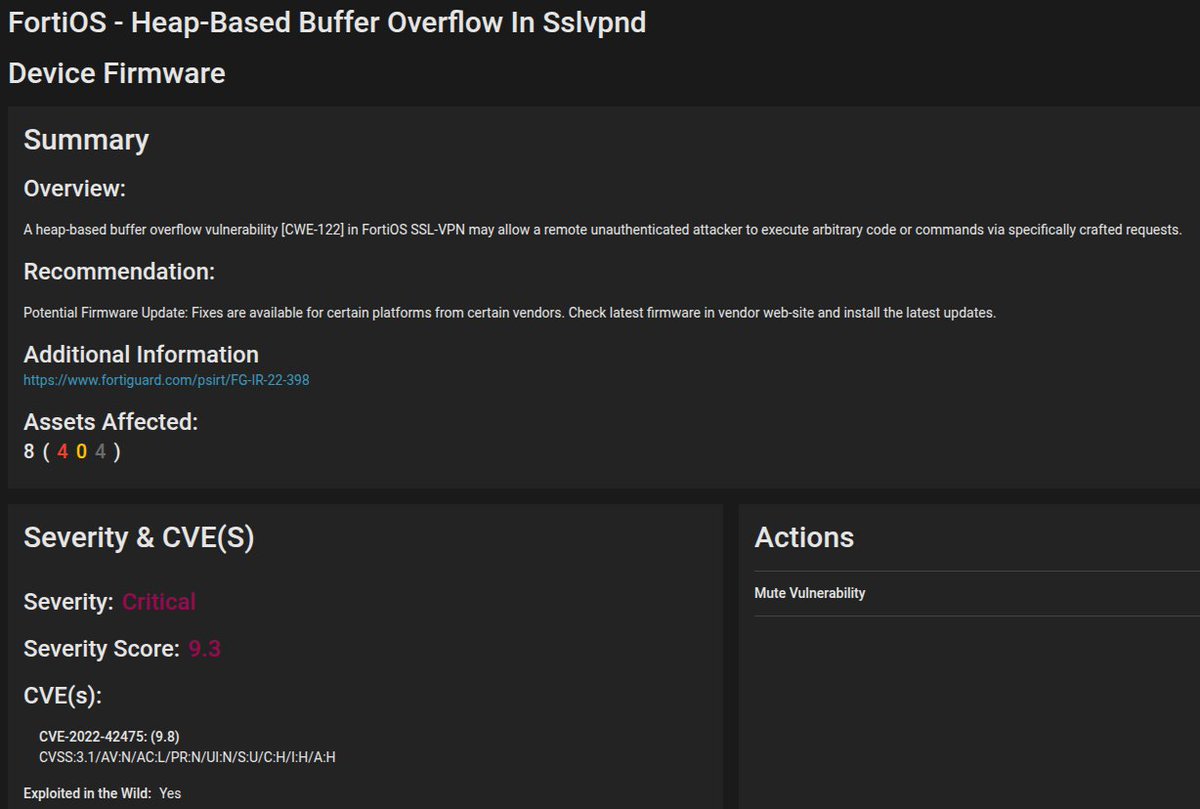Click the Severity & CVE(S) heading
Screen dimensions: 1200x809
pos(139,538)
